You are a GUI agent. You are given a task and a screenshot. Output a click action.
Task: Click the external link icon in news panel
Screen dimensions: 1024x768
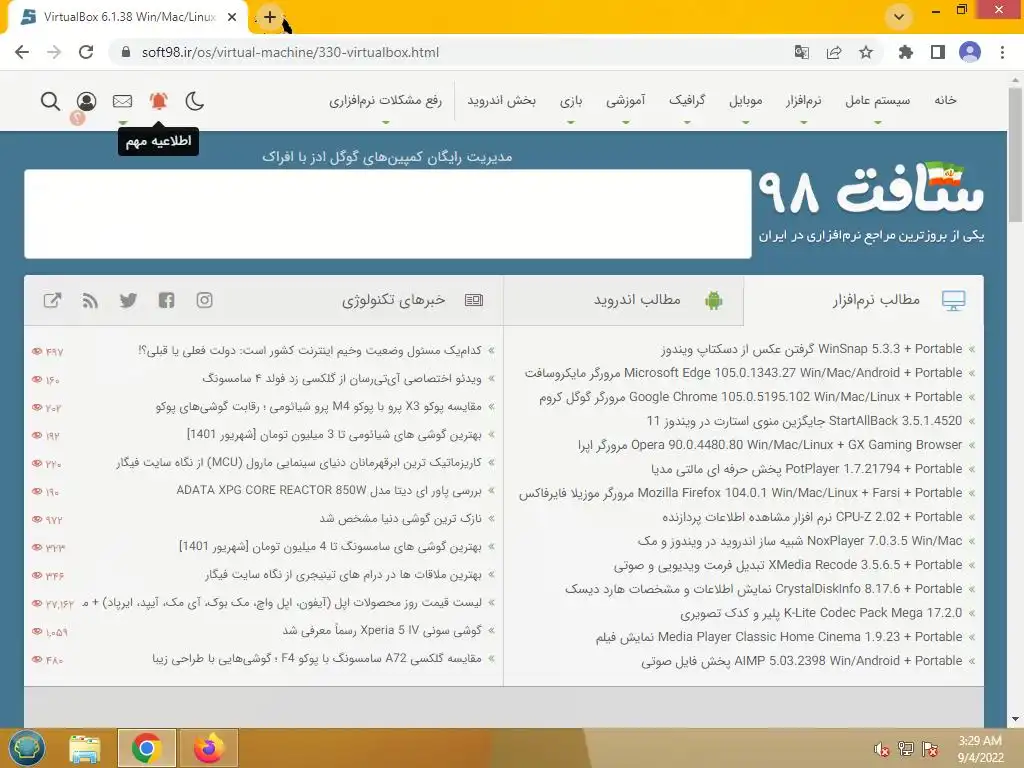pyautogui.click(x=52, y=300)
